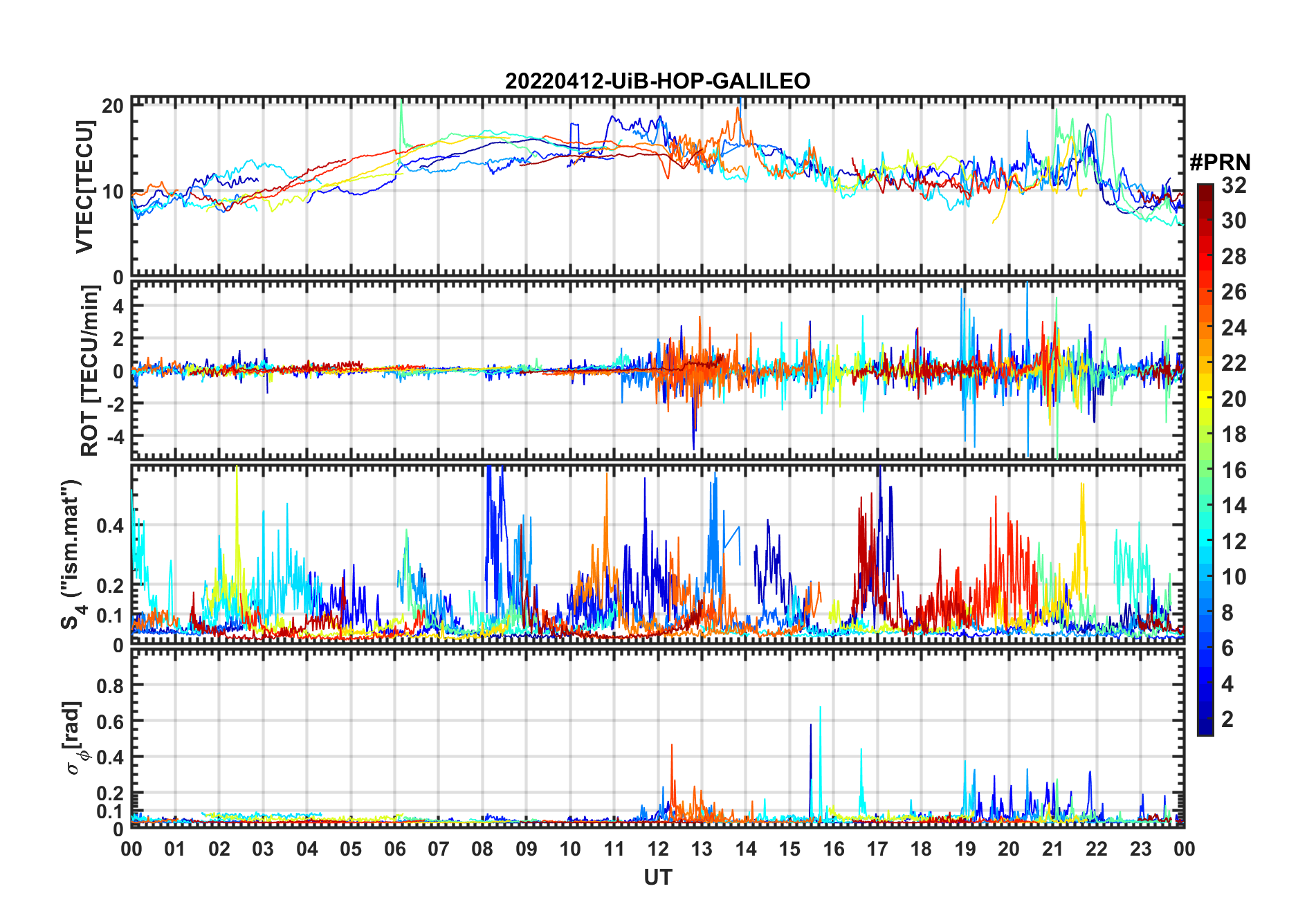Click the 20 tick label on VTEC axis

click(x=113, y=107)
